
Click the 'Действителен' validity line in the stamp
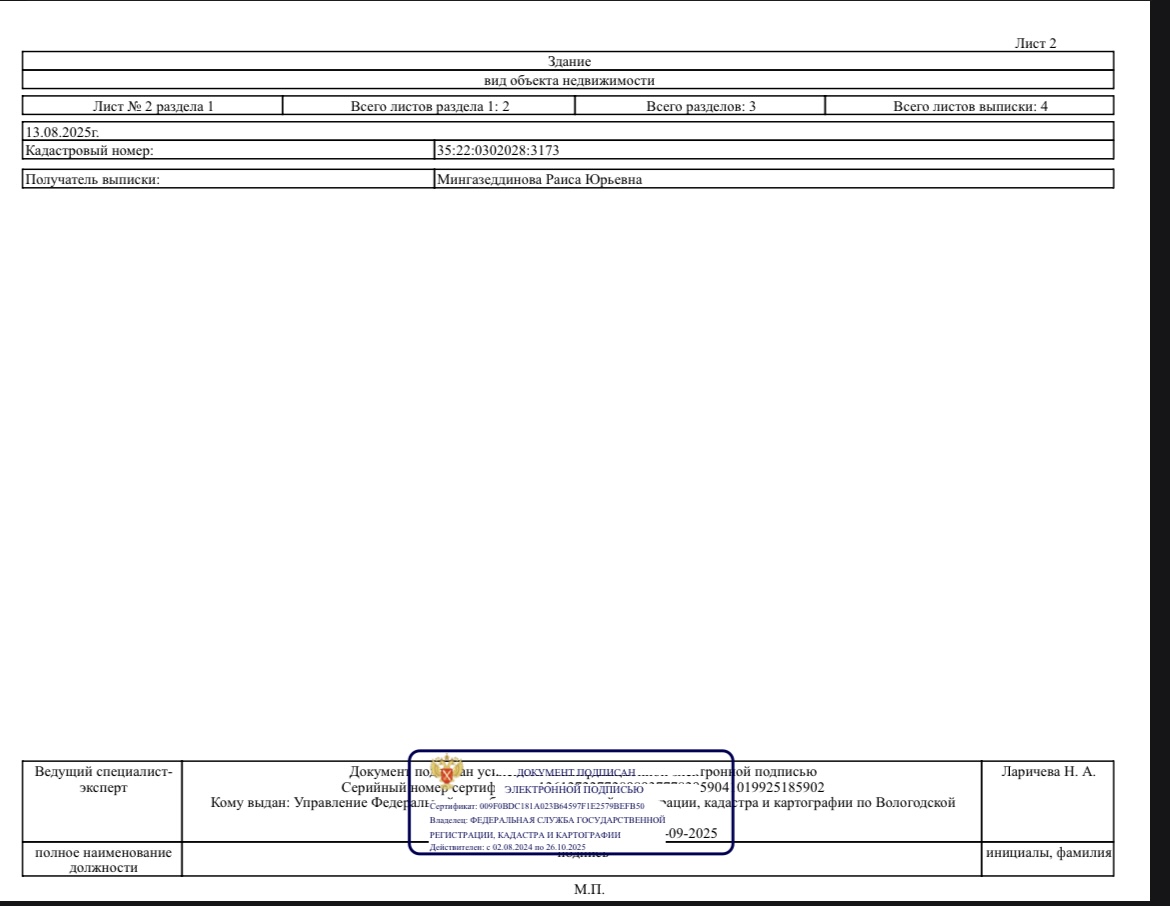pos(507,847)
